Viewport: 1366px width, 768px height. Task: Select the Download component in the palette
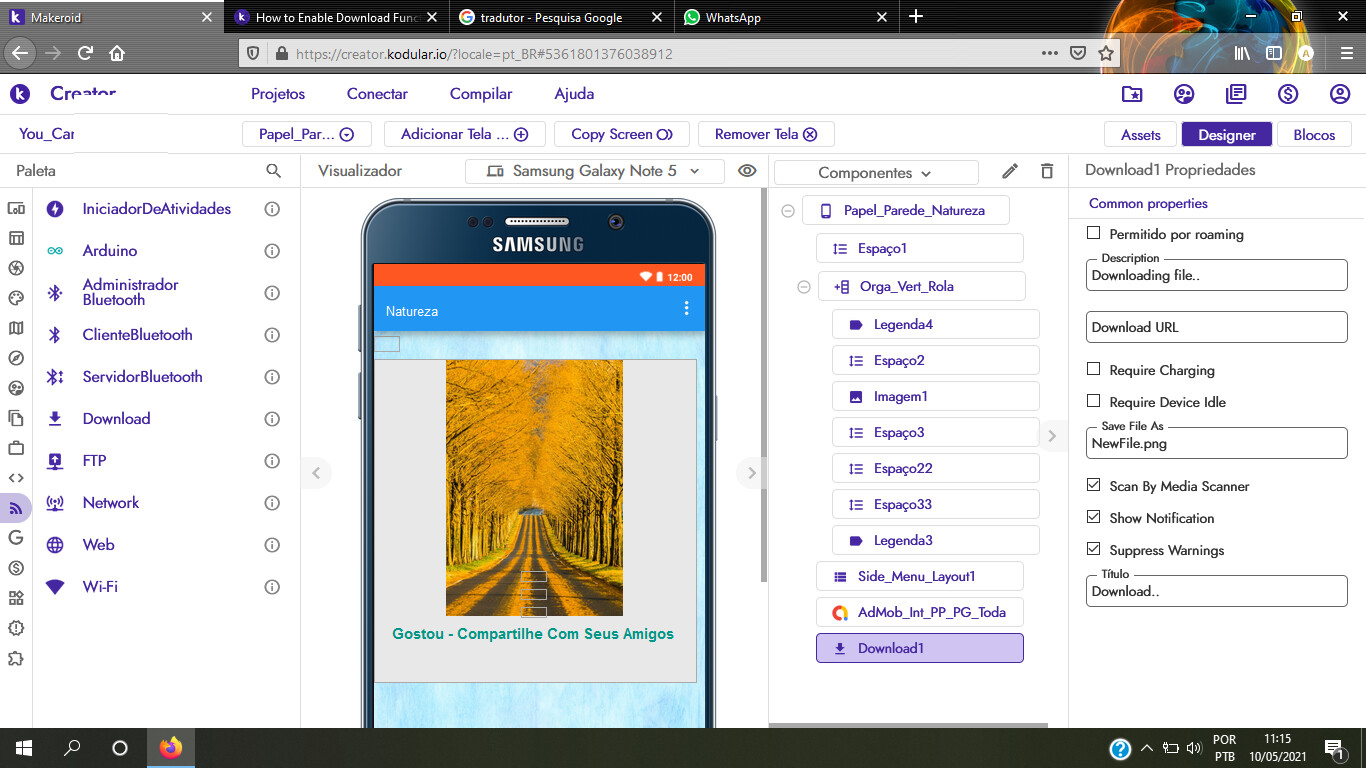116,419
